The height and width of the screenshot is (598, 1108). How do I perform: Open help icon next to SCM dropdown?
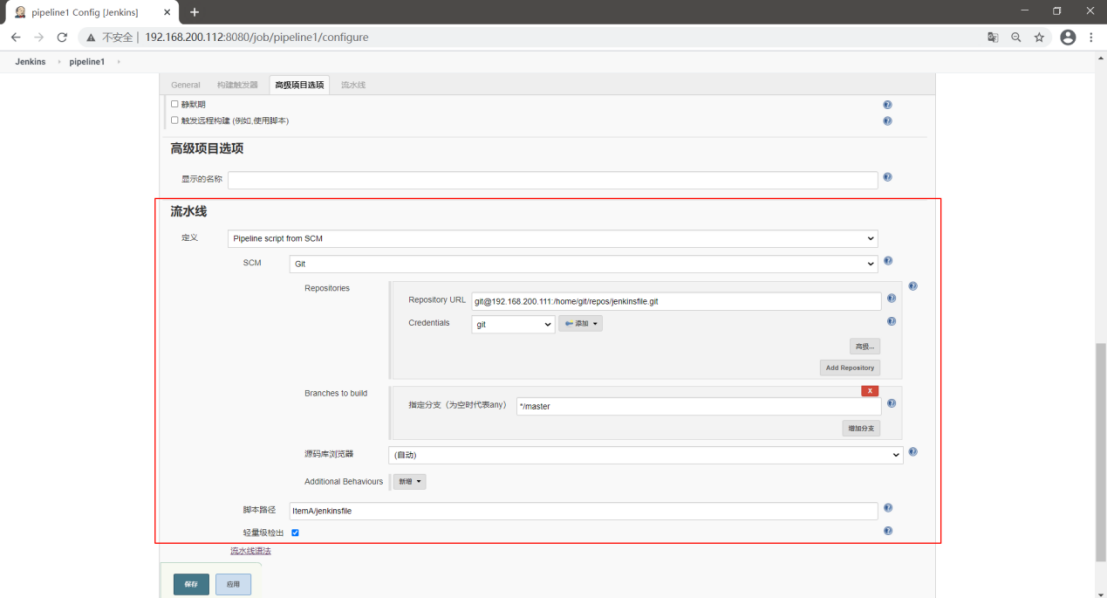click(x=888, y=261)
